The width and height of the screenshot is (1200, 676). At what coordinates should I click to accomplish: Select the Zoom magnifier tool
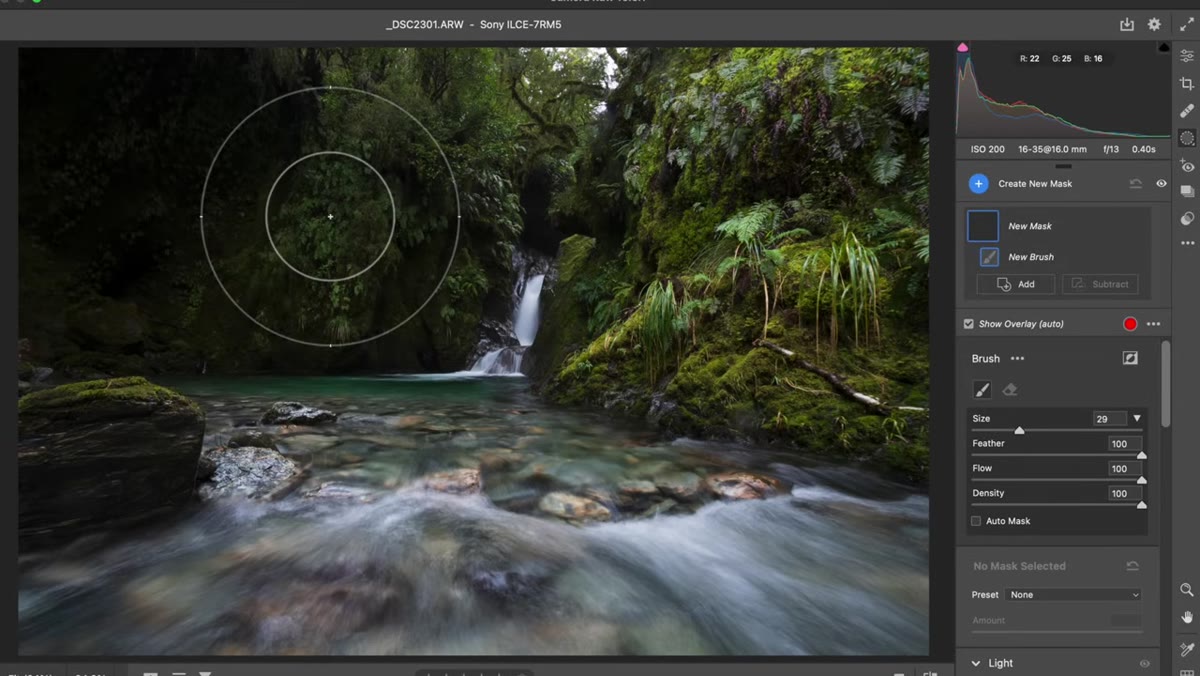point(1187,590)
